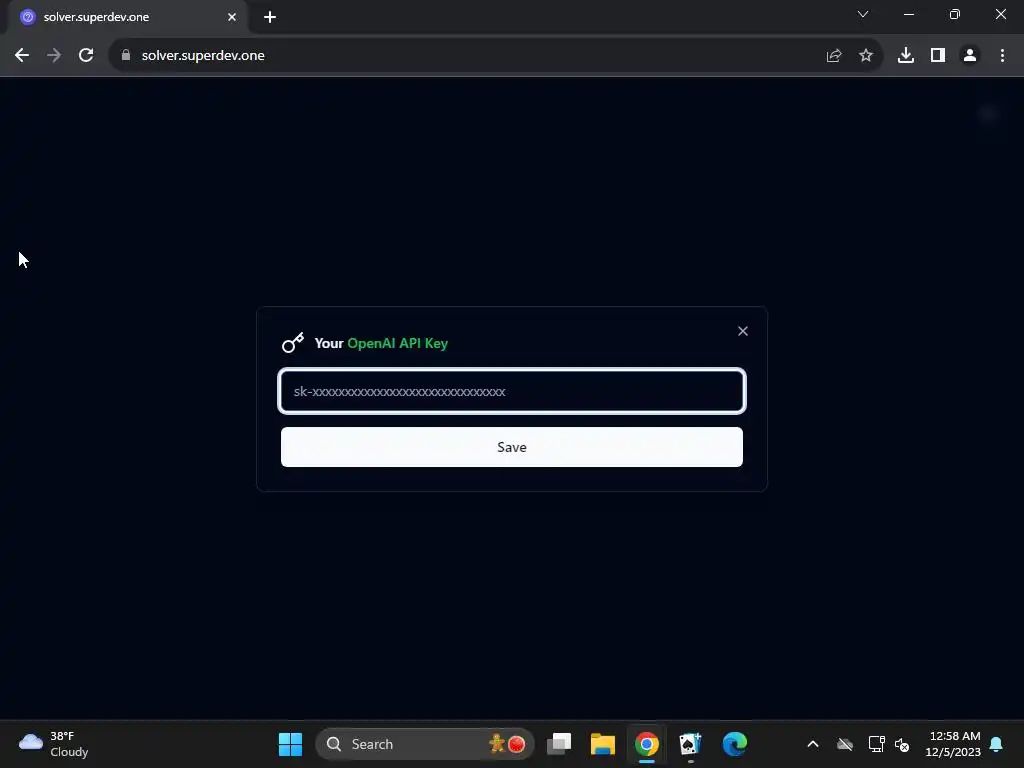Open the clock showing 12:58 AM

pos(953,744)
